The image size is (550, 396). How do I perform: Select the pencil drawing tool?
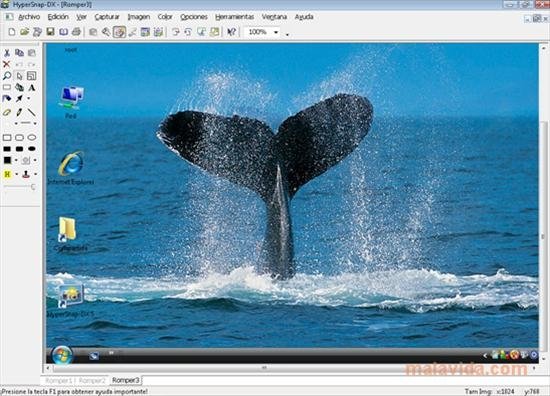click(x=19, y=112)
